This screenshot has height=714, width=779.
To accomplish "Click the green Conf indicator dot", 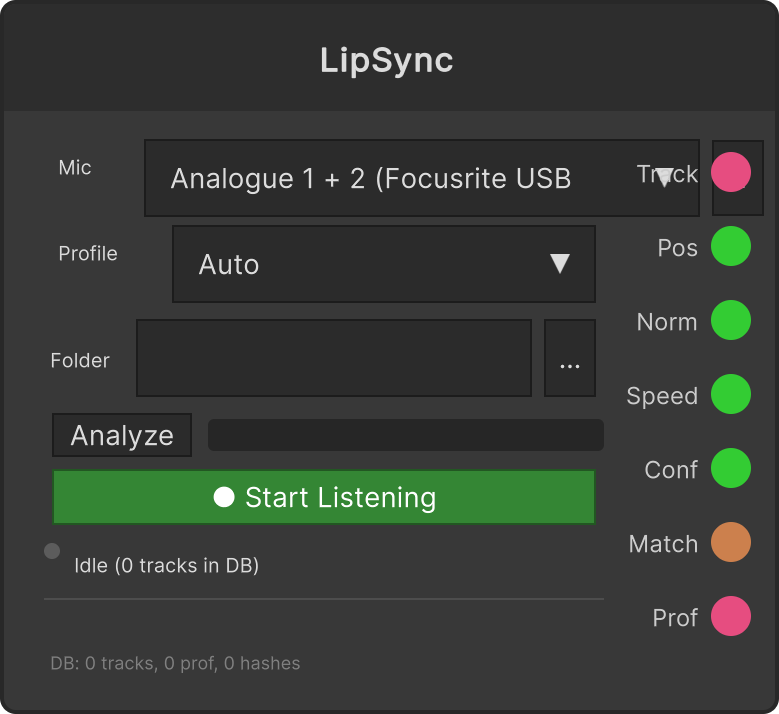I will [730, 469].
